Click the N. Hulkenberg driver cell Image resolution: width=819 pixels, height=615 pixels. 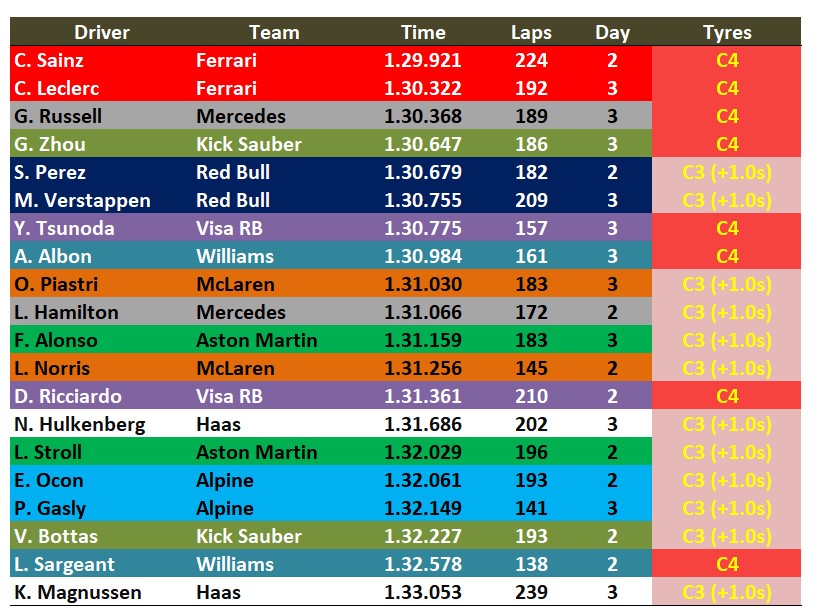[79, 424]
